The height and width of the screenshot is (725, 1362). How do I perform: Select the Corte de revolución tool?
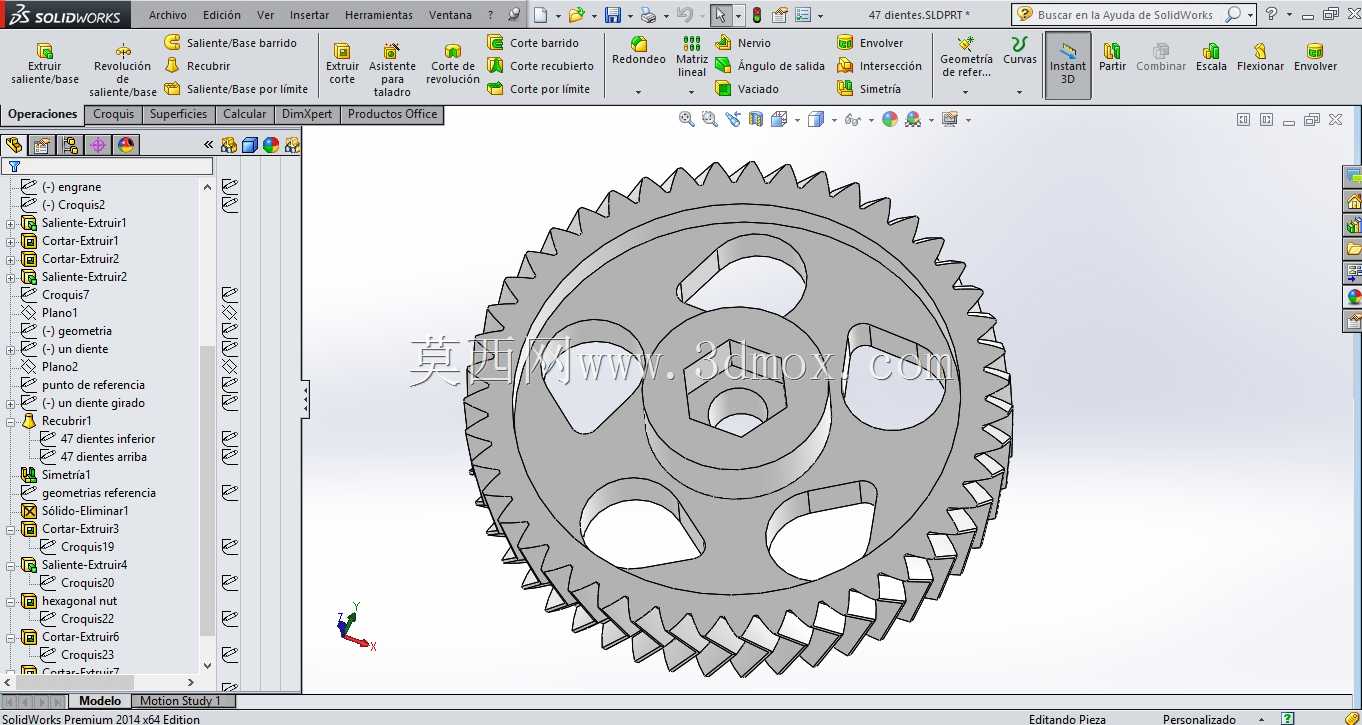point(453,63)
